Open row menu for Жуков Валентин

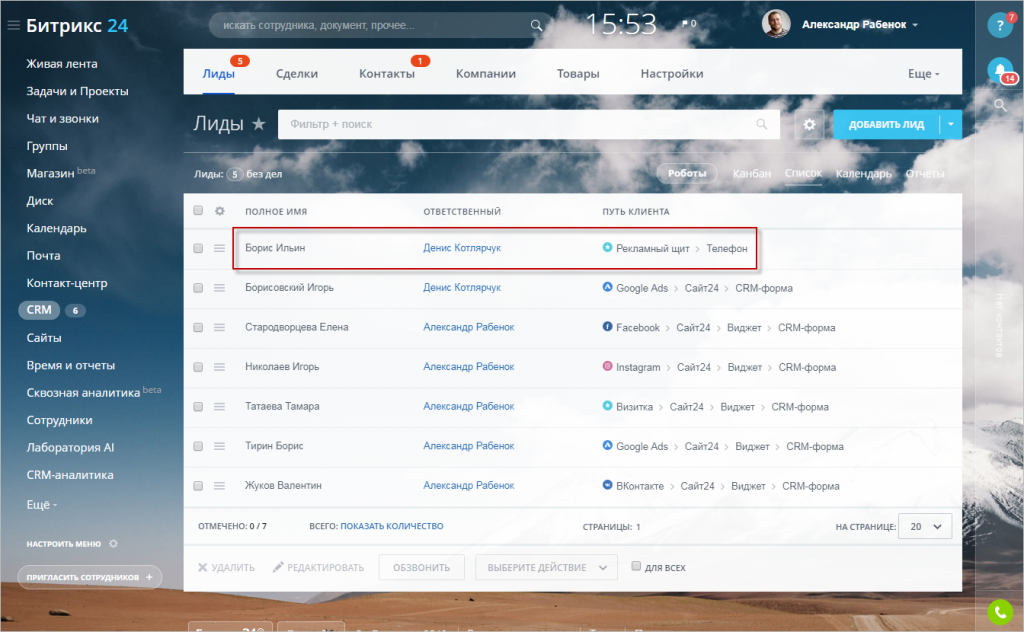(x=219, y=486)
